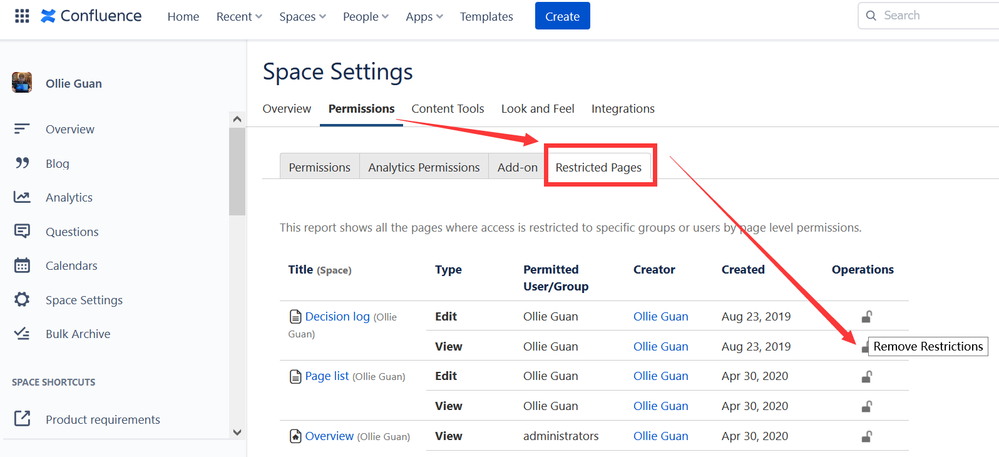Open Questions in the sidebar

click(x=72, y=232)
